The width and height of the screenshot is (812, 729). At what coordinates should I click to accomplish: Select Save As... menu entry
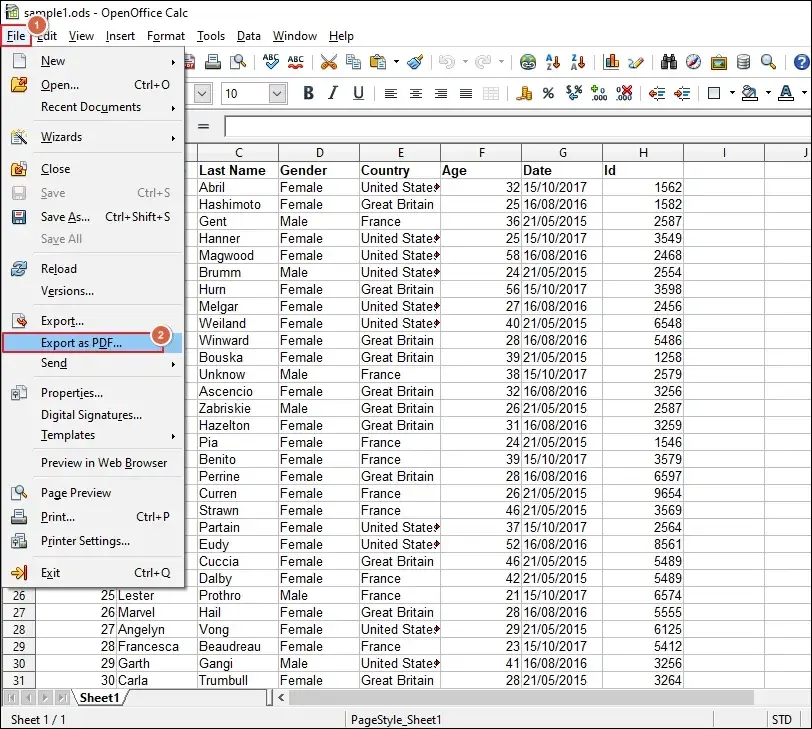[x=93, y=217]
